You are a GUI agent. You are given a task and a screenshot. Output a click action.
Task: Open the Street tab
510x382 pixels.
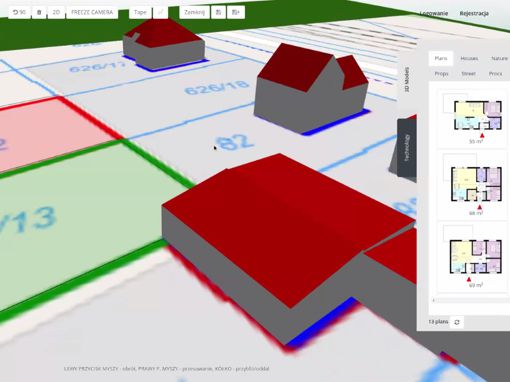pyautogui.click(x=468, y=74)
